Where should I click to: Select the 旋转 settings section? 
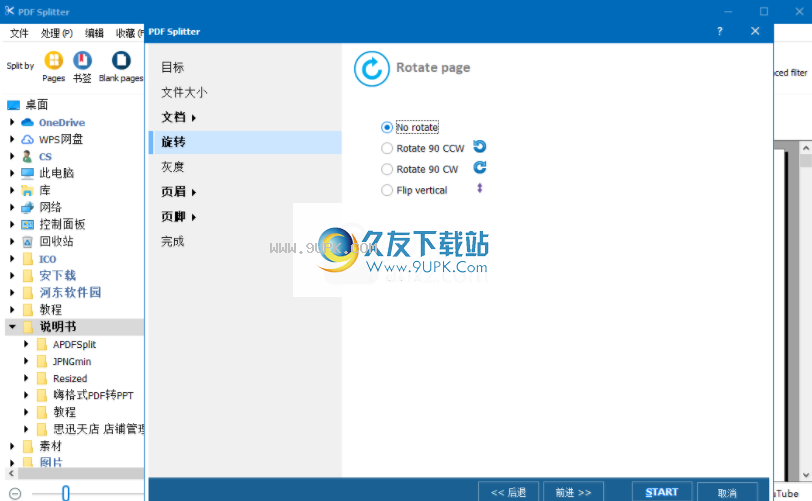[245, 142]
